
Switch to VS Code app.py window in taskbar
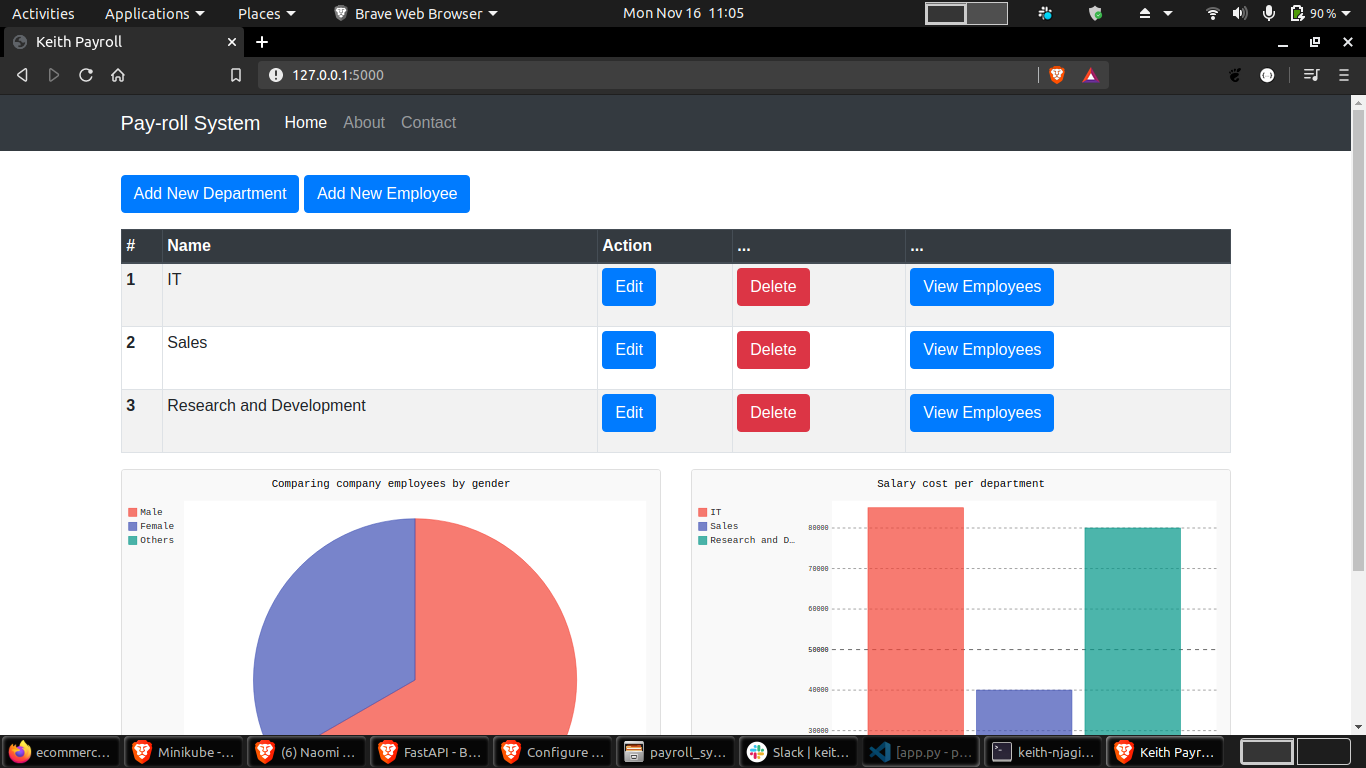tap(922, 752)
